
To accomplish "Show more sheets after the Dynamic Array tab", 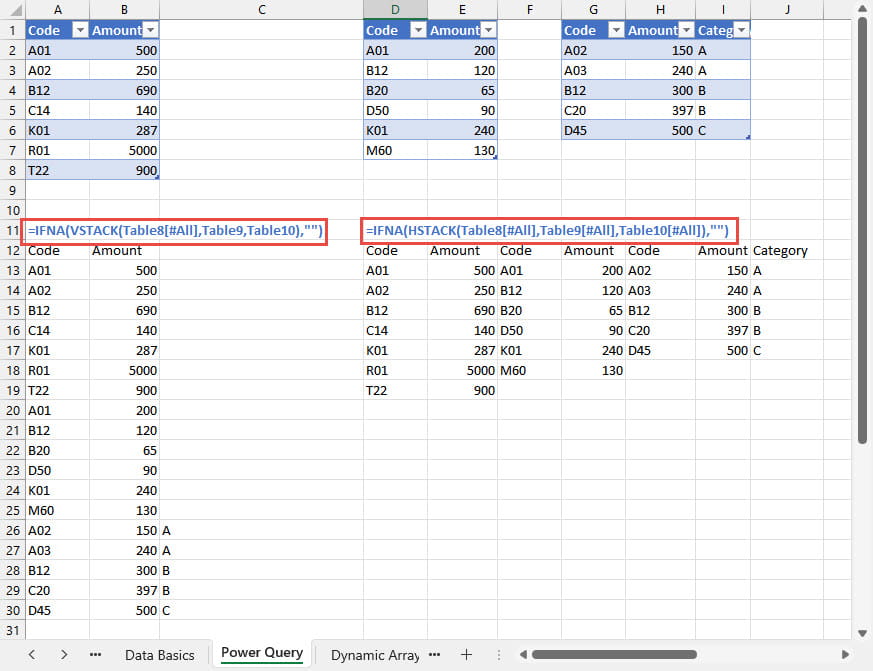I will coord(435,654).
